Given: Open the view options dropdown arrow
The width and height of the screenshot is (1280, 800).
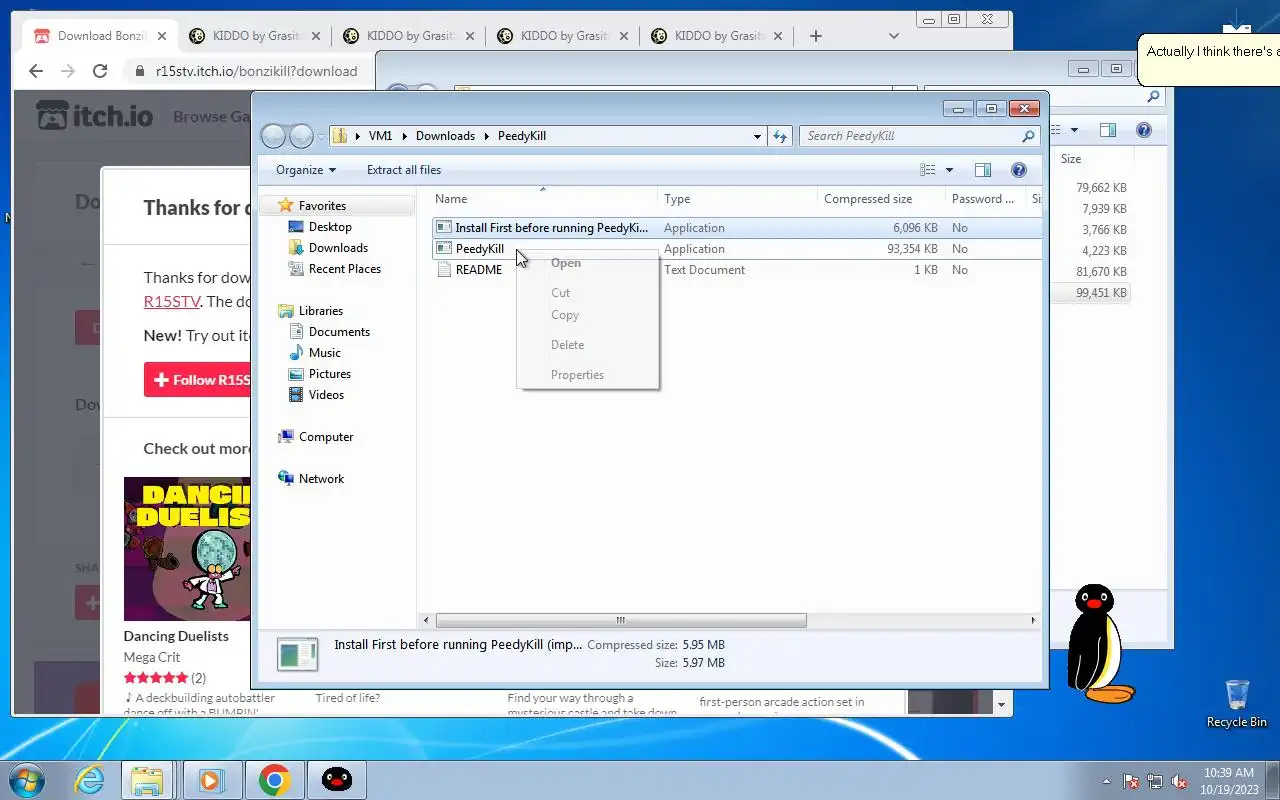Looking at the screenshot, I should [949, 170].
